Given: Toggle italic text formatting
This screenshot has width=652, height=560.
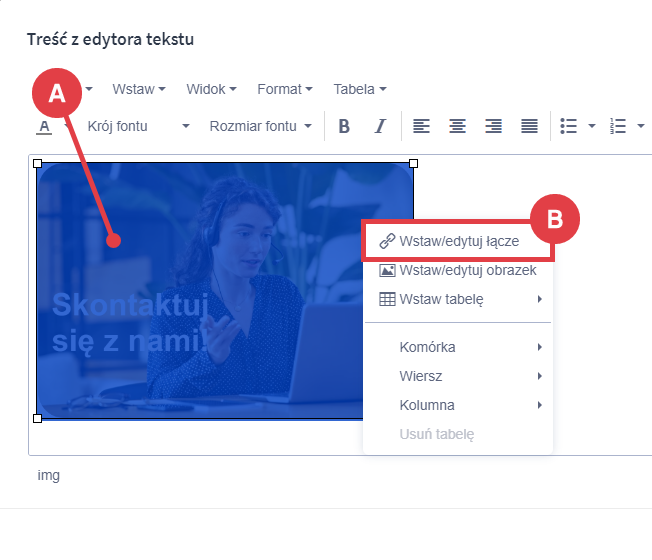Looking at the screenshot, I should [380, 126].
